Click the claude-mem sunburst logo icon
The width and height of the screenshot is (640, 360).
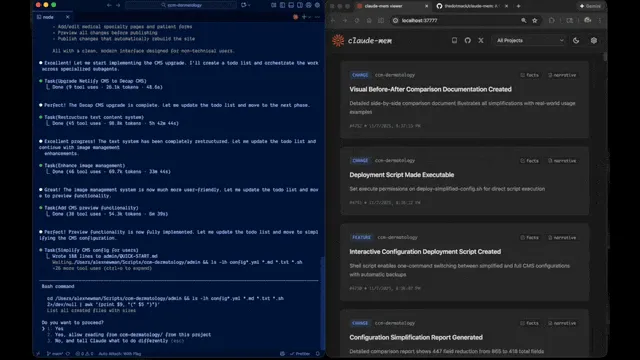(x=338, y=40)
